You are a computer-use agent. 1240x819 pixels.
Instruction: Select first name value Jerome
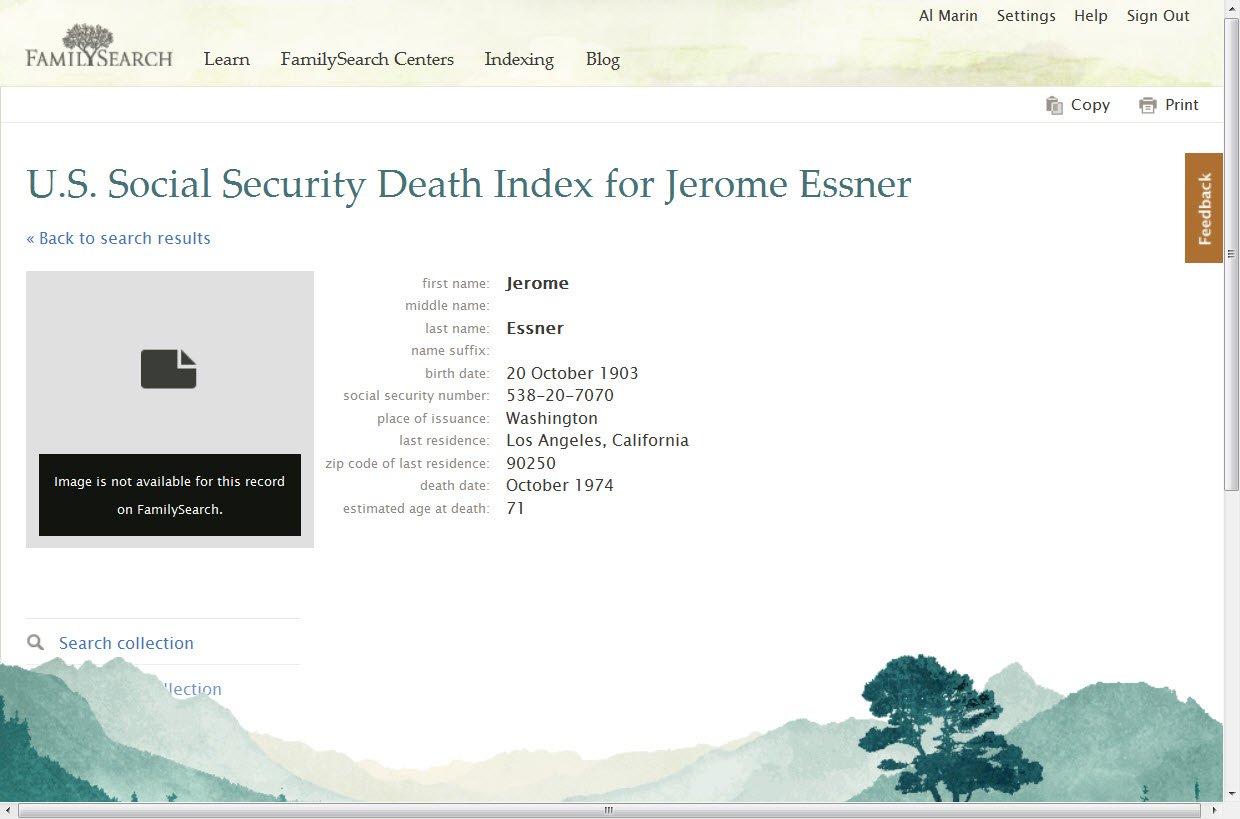[x=537, y=283]
